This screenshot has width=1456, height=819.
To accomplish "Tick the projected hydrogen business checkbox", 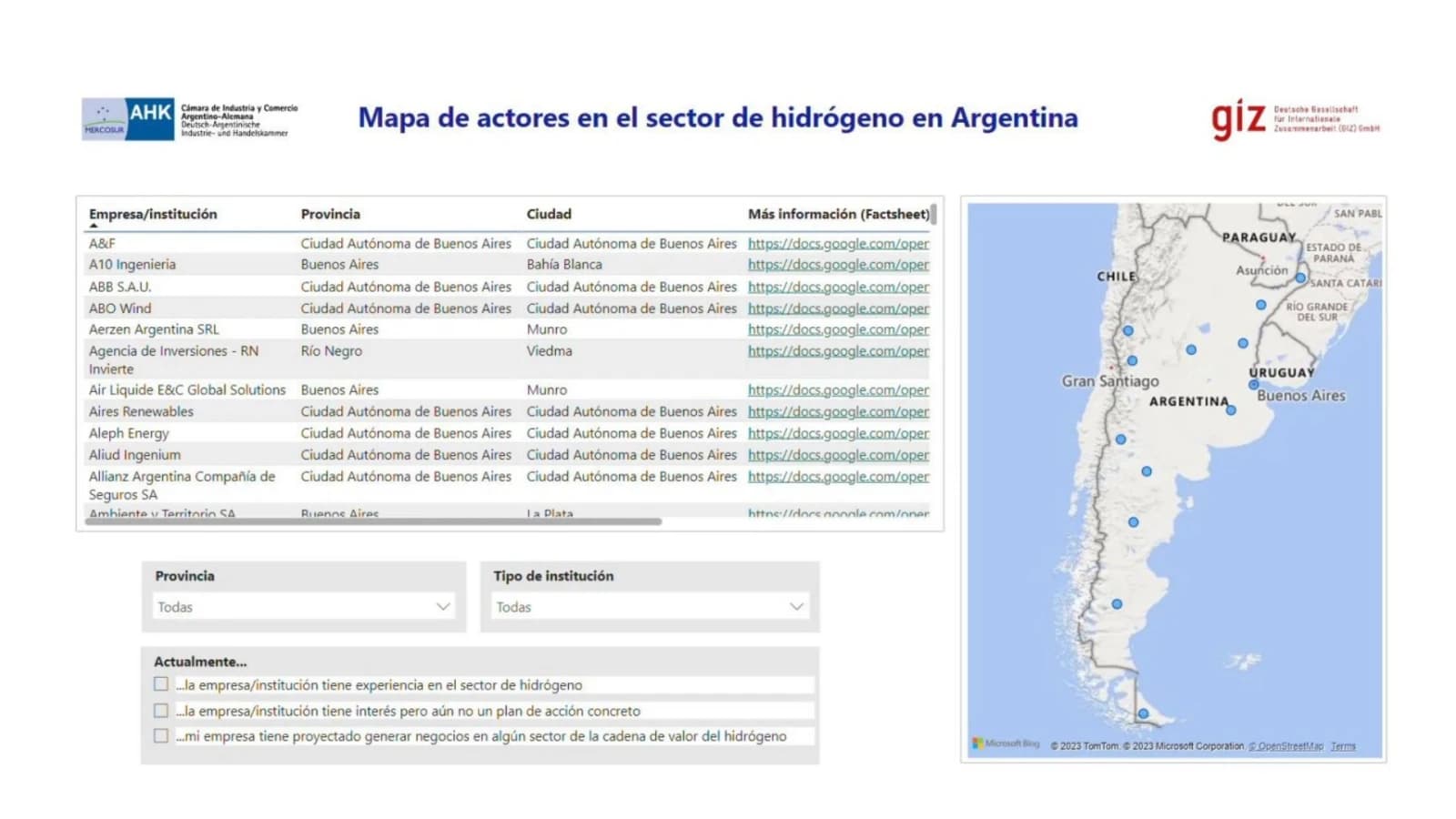I will pos(161,735).
